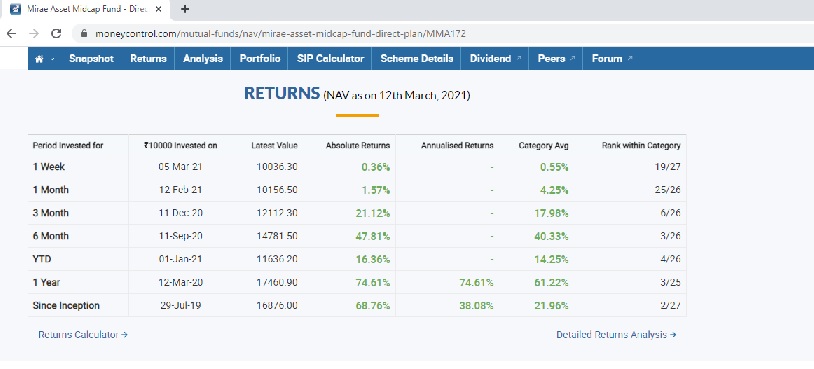Screen dimensions: 814x369
Task: Click the padlock site security icon
Action: (84, 34)
